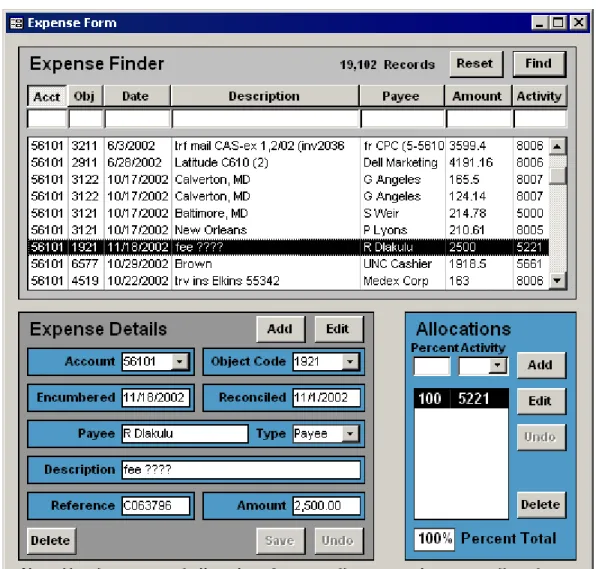Select the Baltimore, MD expense row
The width and height of the screenshot is (596, 569).
coord(288,213)
